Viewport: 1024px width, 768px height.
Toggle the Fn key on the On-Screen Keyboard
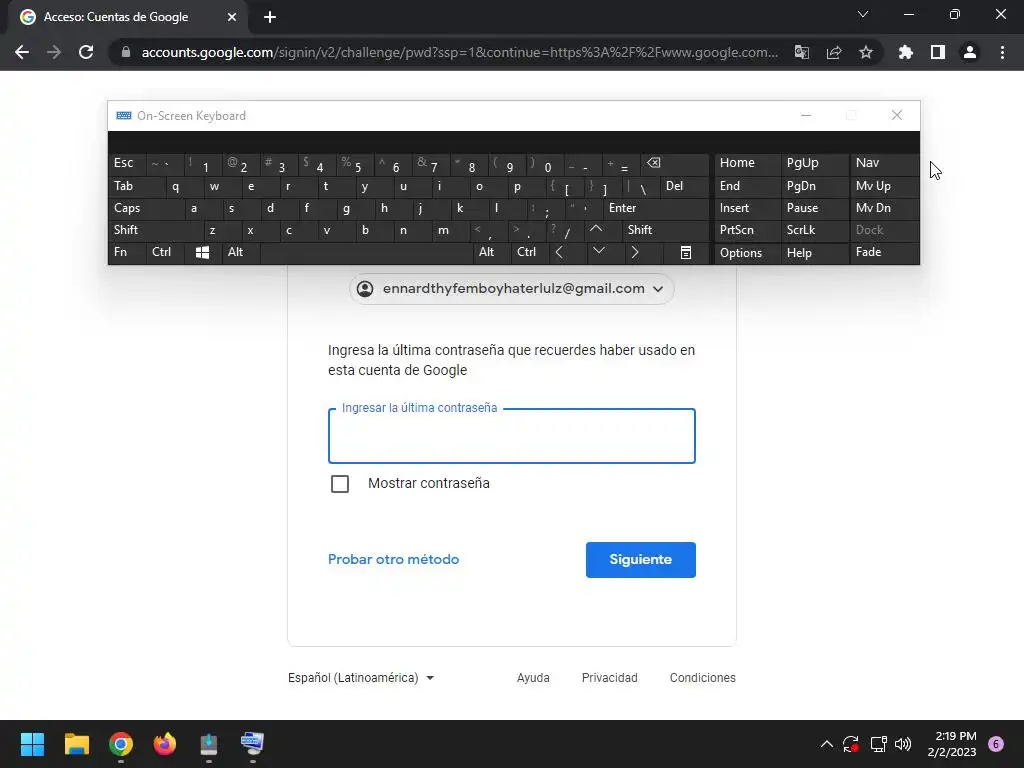pos(127,253)
